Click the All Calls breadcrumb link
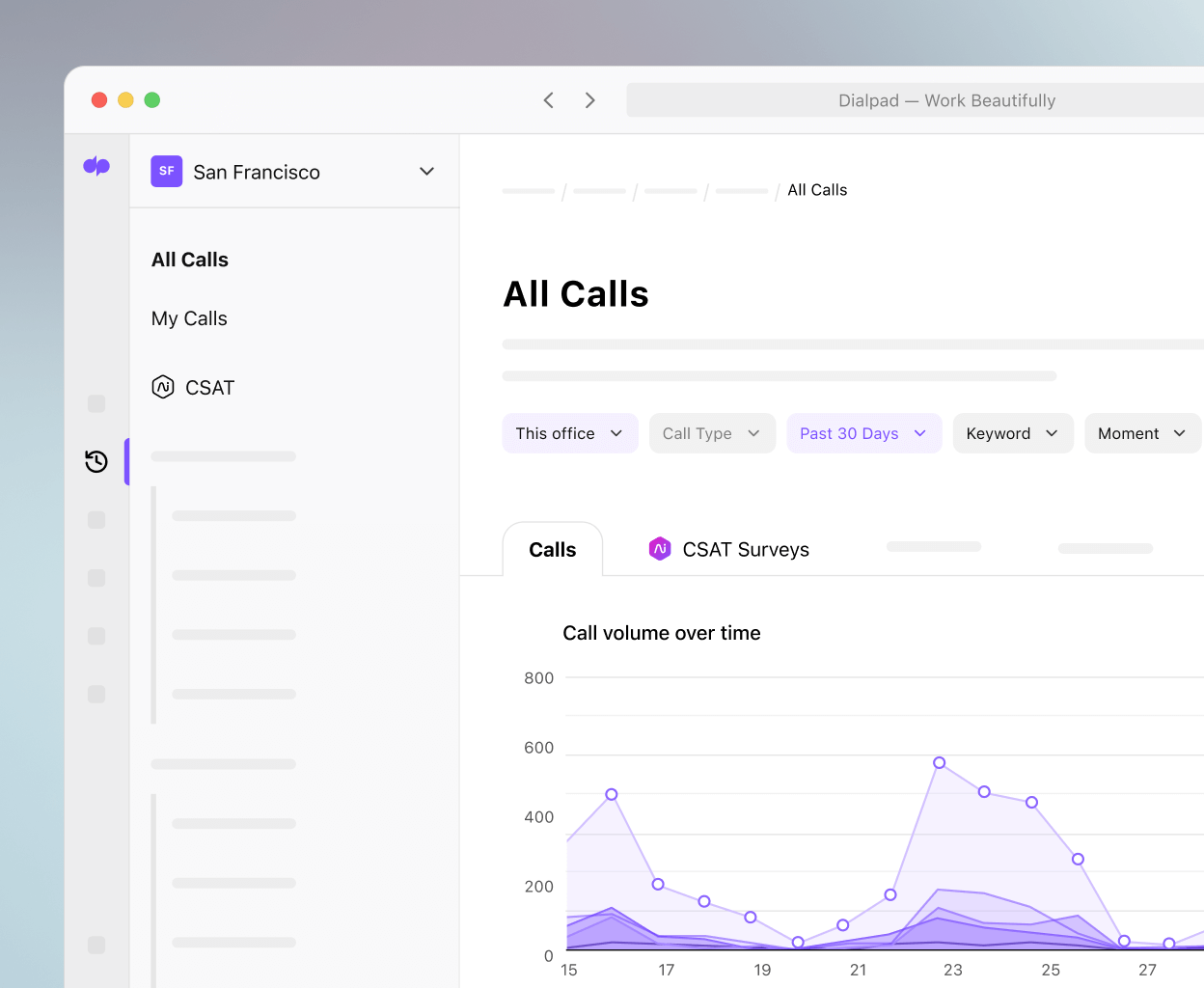The height and width of the screenshot is (988, 1204). (817, 189)
